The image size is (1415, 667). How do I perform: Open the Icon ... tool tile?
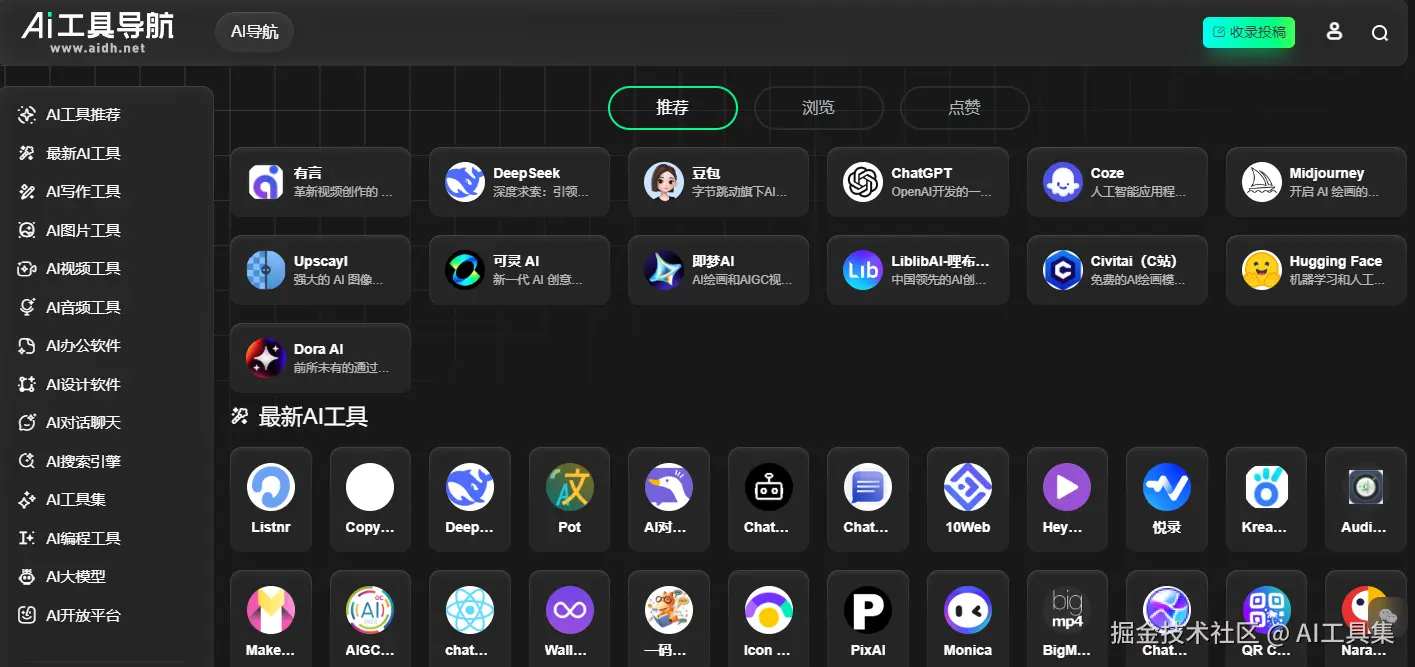tap(768, 619)
